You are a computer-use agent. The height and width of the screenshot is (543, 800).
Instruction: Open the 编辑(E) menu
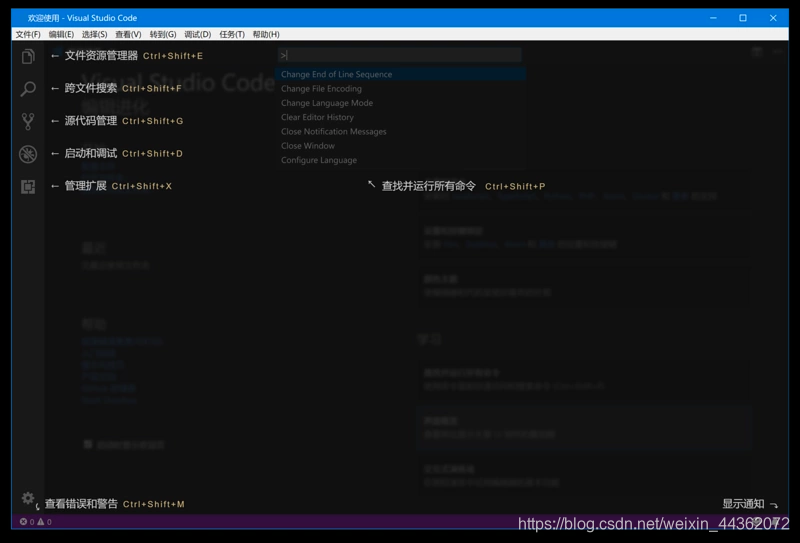click(x=61, y=34)
